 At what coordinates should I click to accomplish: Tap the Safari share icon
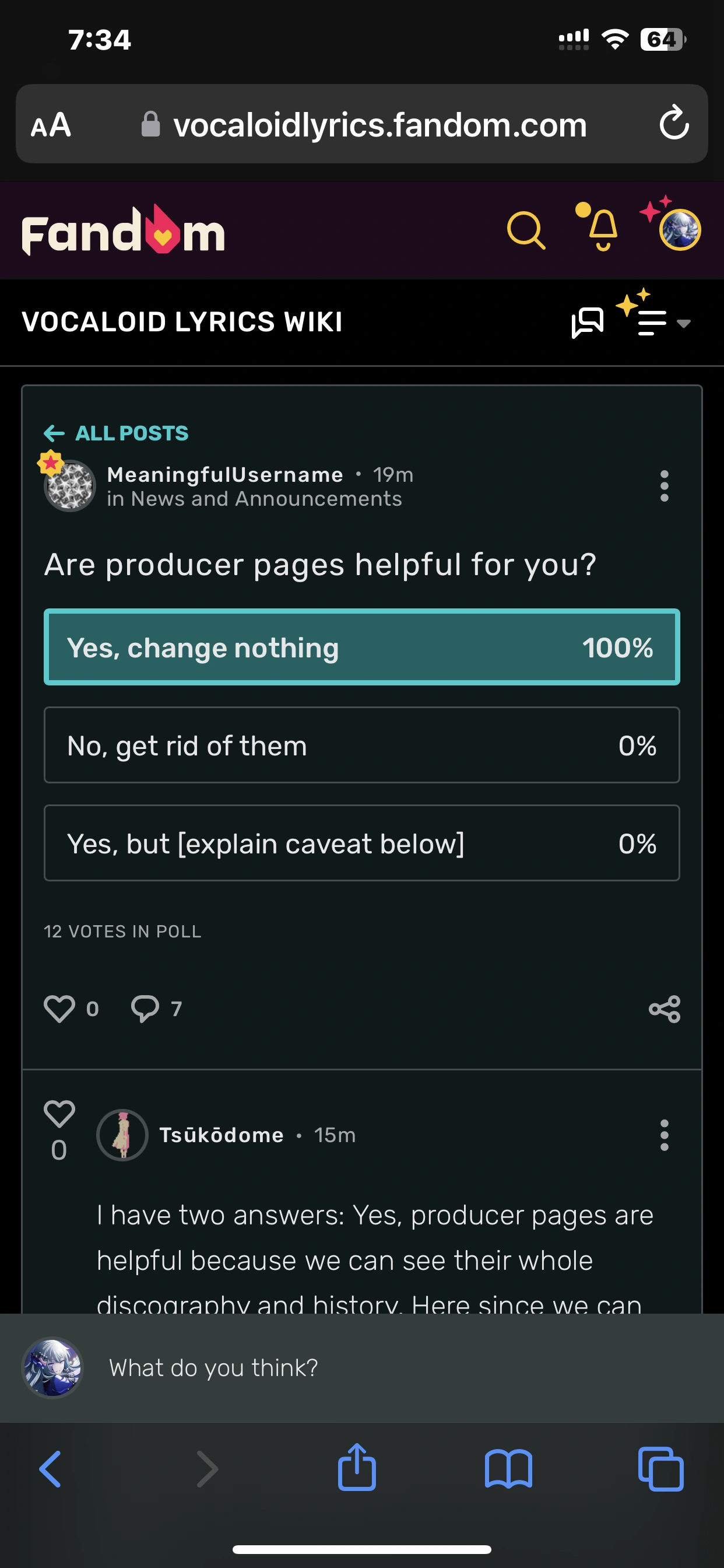pos(357,1468)
